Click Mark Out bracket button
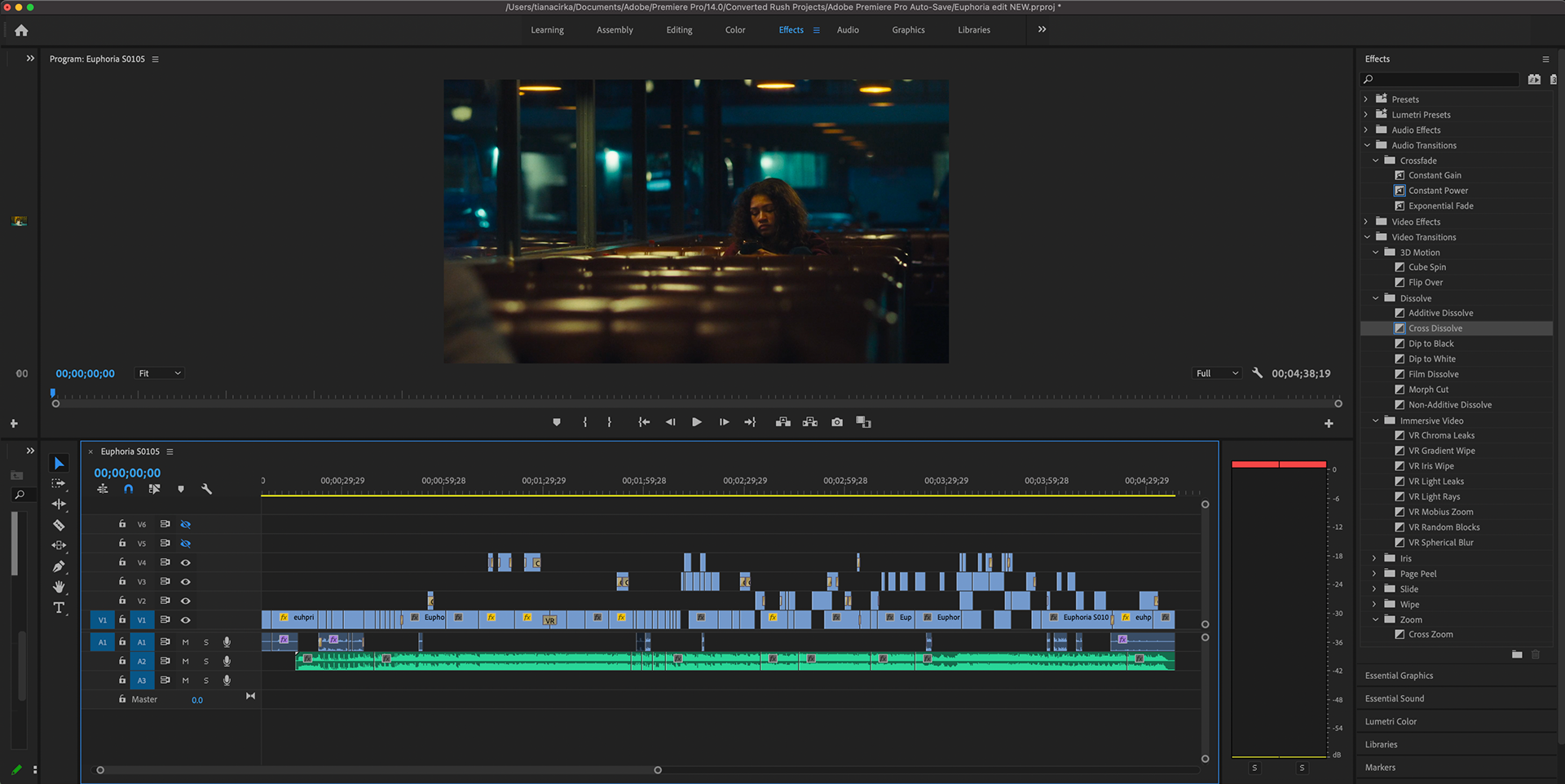 point(609,422)
